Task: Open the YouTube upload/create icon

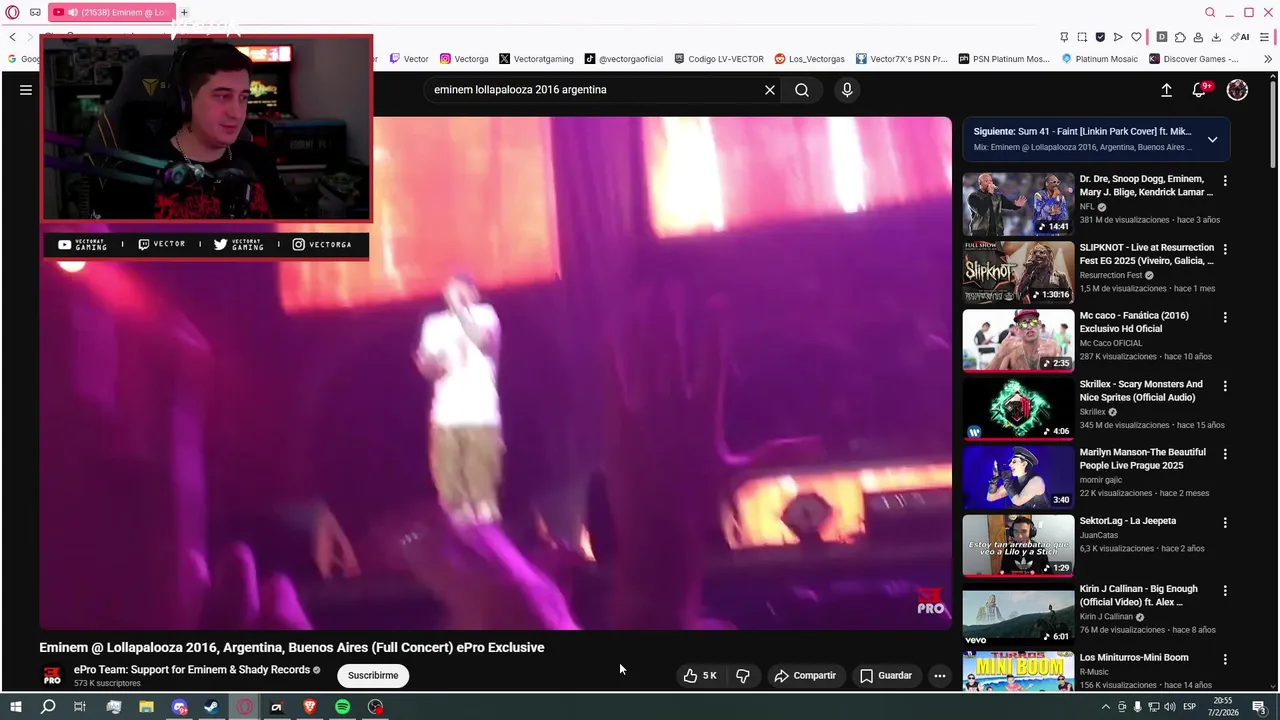Action: click(1166, 90)
